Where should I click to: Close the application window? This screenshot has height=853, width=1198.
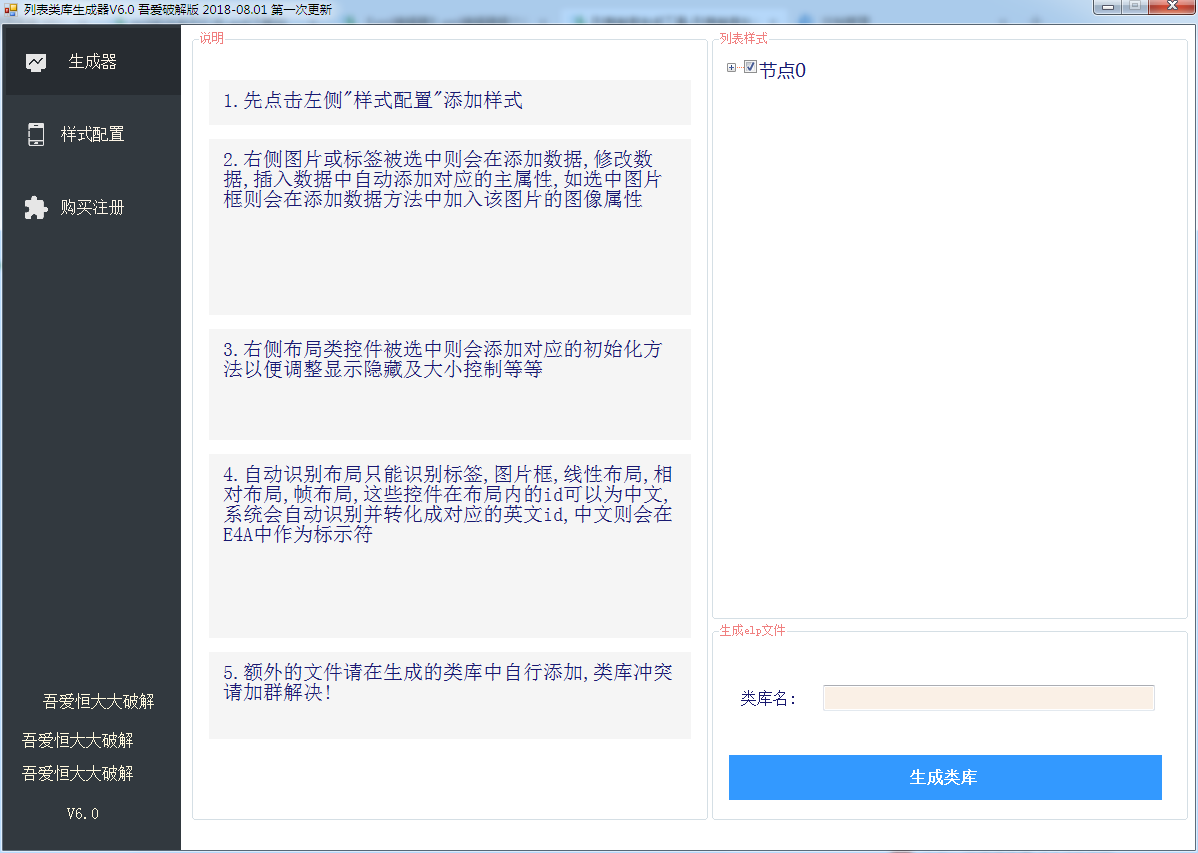coord(1172,7)
